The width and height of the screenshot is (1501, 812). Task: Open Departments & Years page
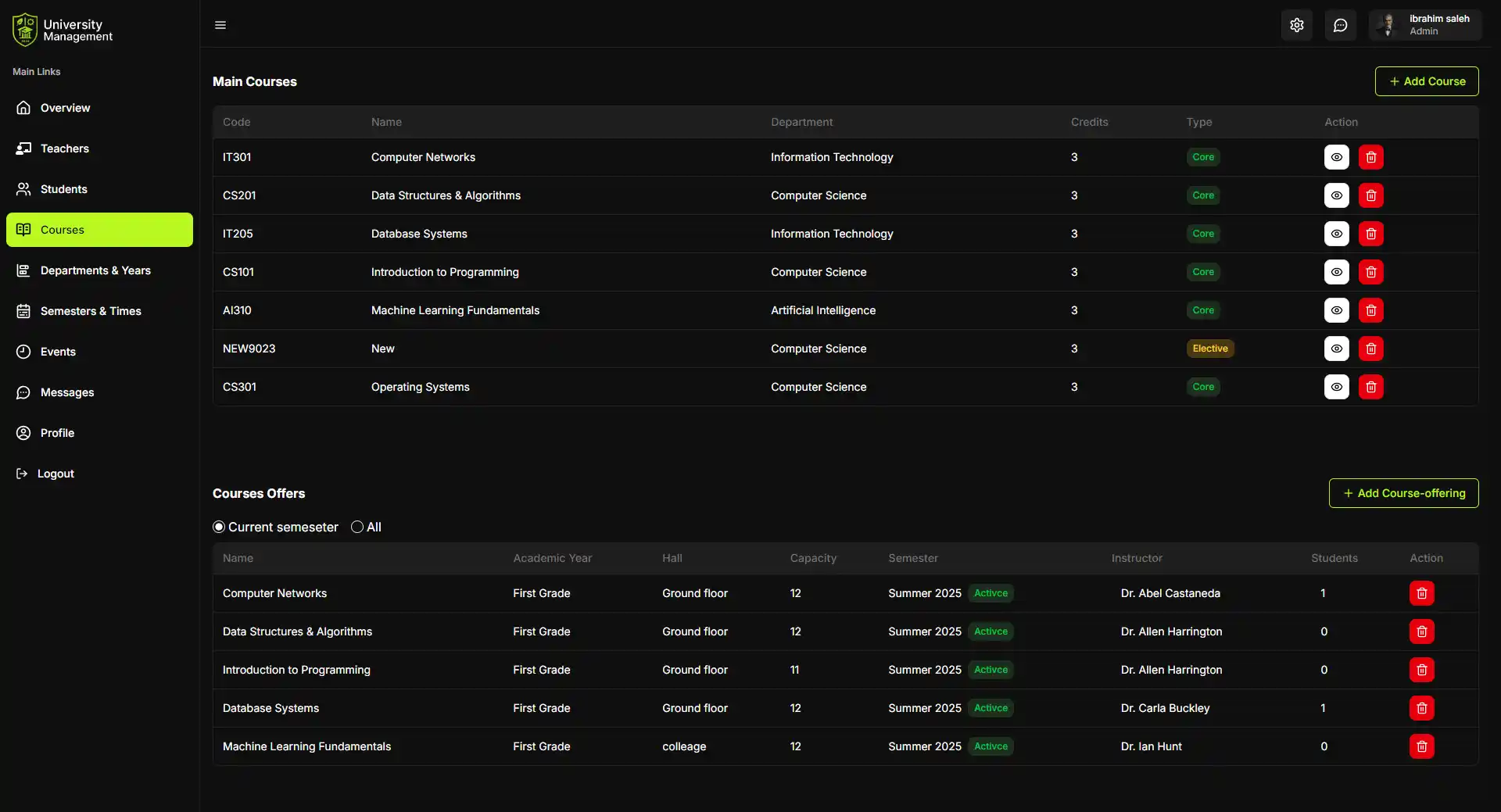click(95, 270)
